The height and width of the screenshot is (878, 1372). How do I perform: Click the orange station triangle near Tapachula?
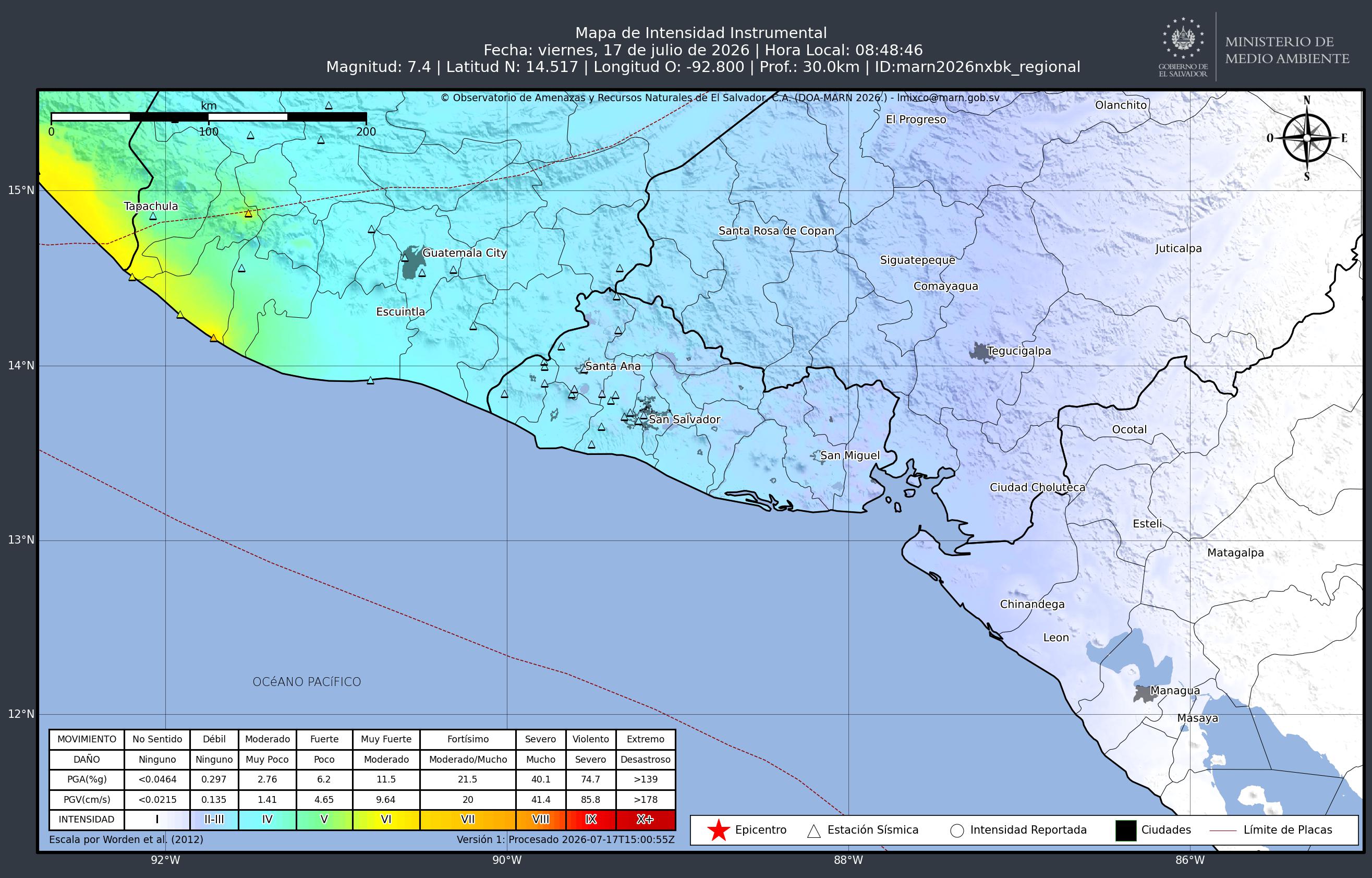(x=248, y=213)
